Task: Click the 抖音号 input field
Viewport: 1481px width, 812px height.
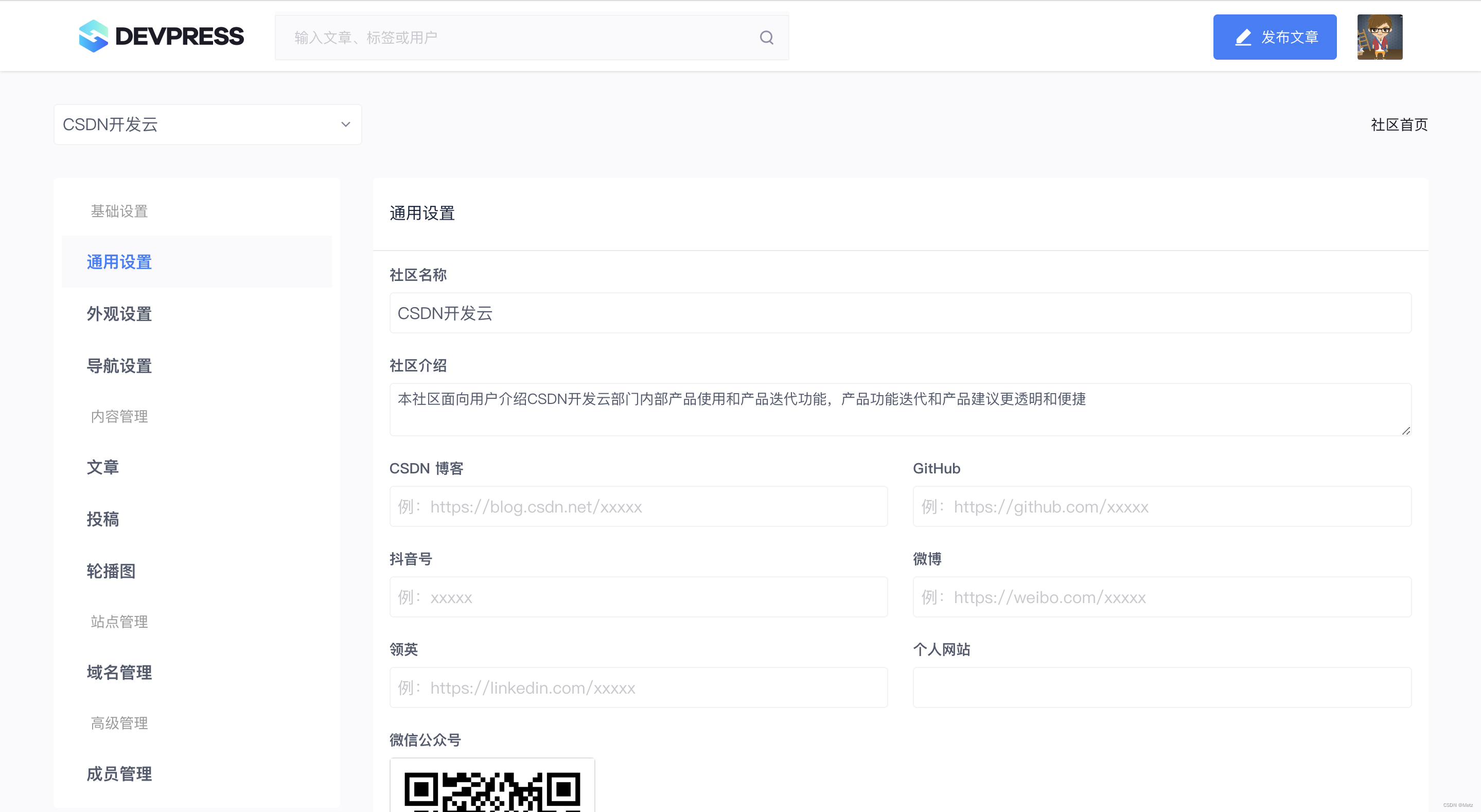Action: coord(639,597)
